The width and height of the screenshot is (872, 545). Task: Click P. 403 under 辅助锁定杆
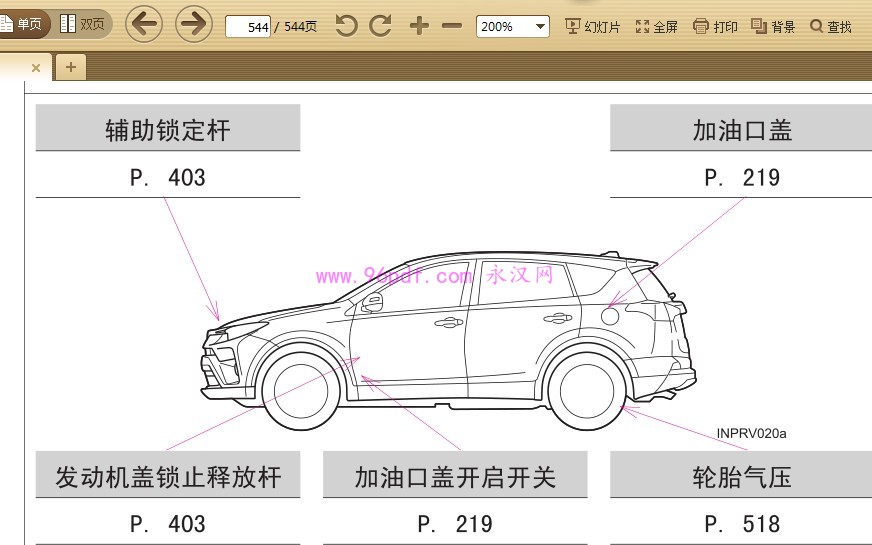tap(168, 177)
